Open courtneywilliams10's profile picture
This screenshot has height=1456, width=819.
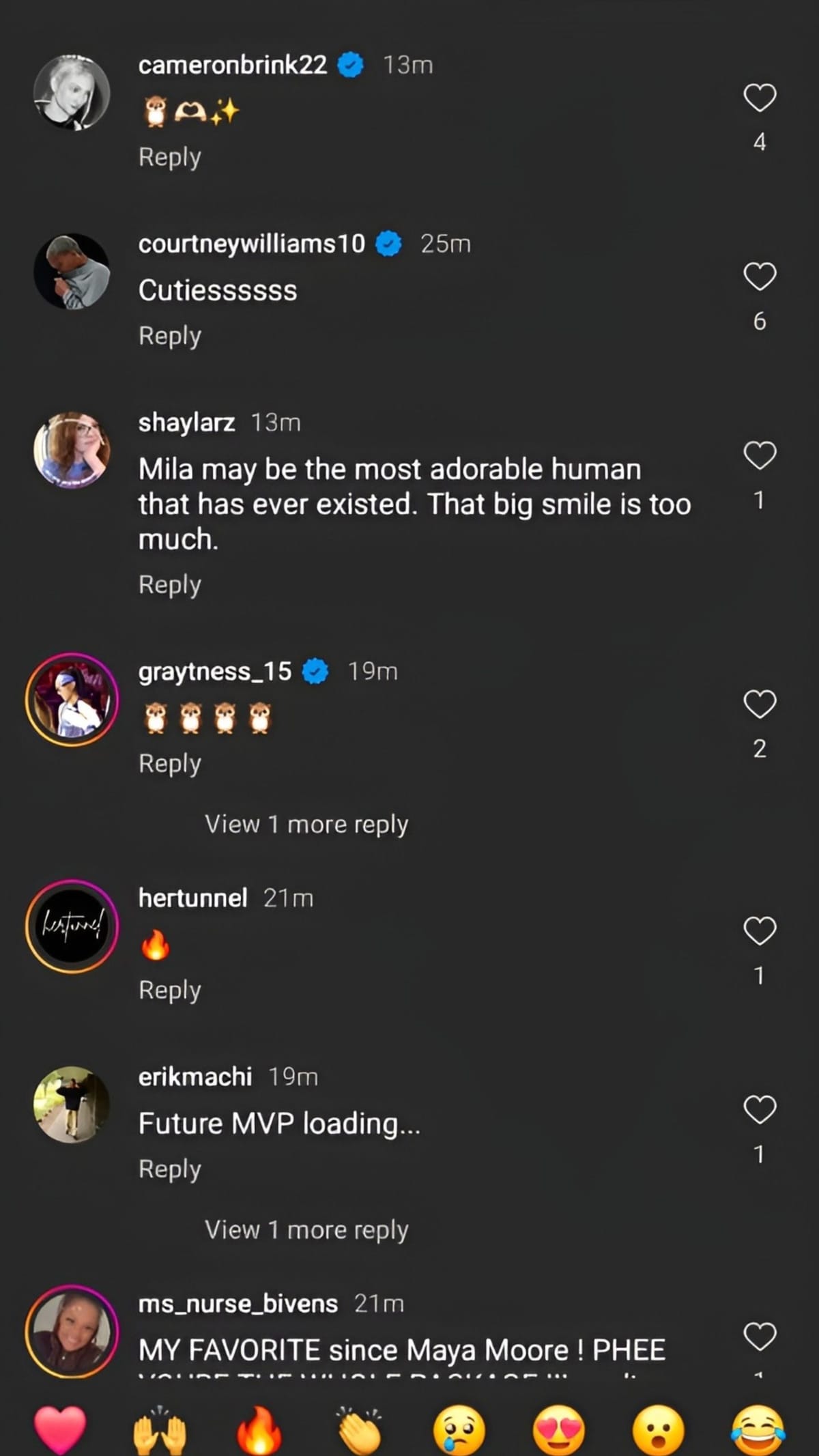click(x=71, y=271)
